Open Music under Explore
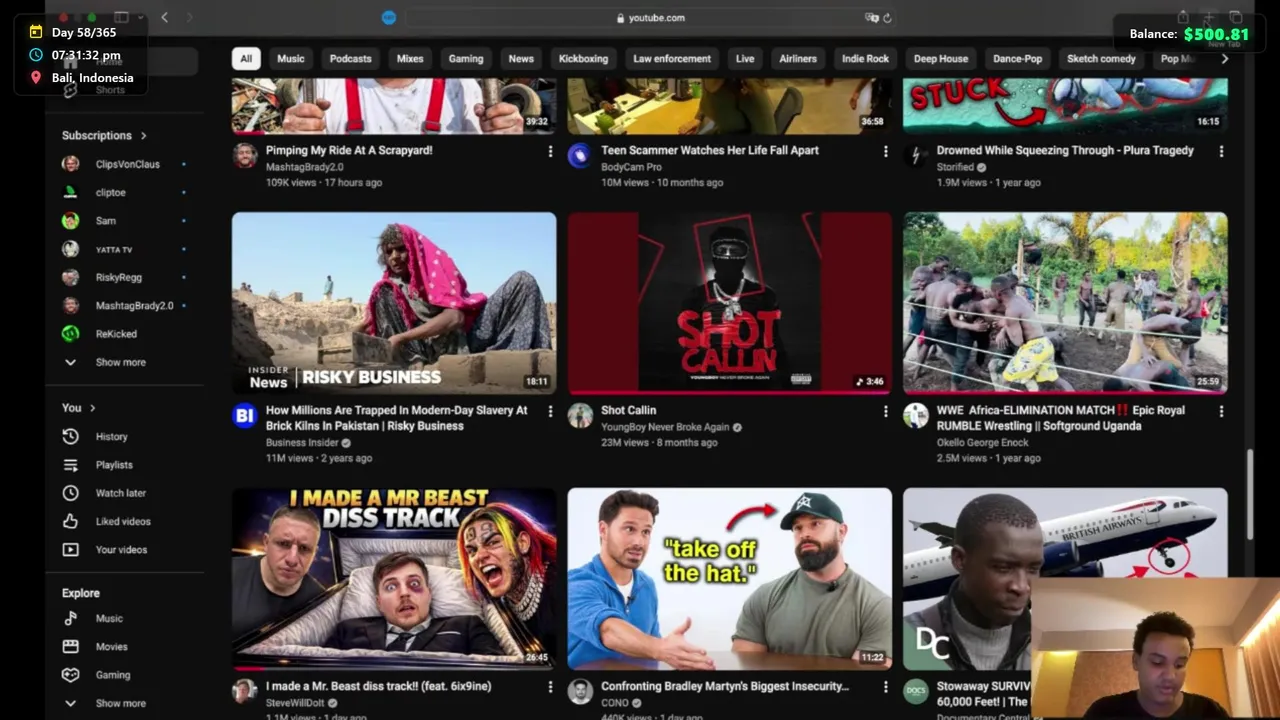The image size is (1280, 720). tap(109, 618)
